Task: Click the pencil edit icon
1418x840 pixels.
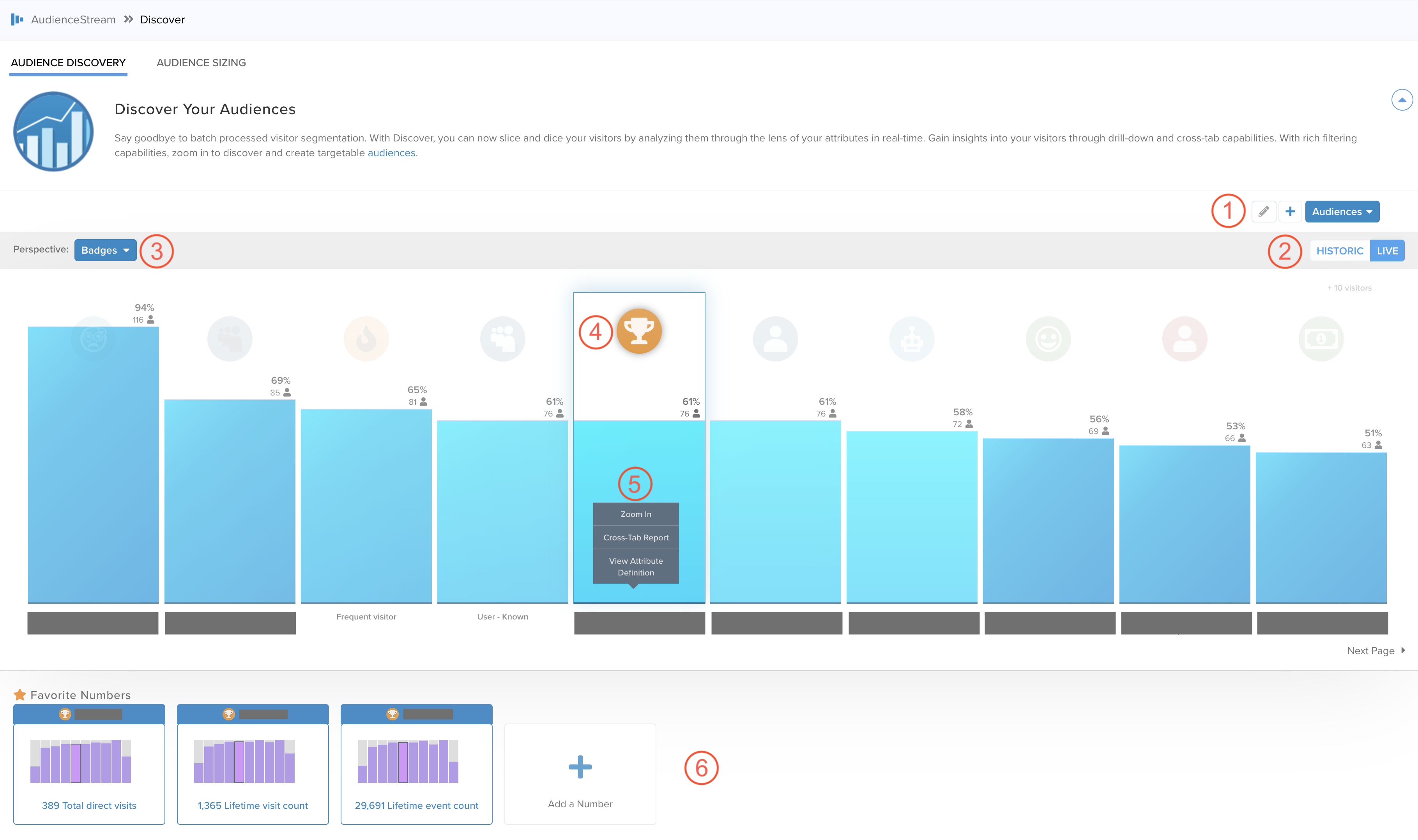Action: click(x=1263, y=212)
